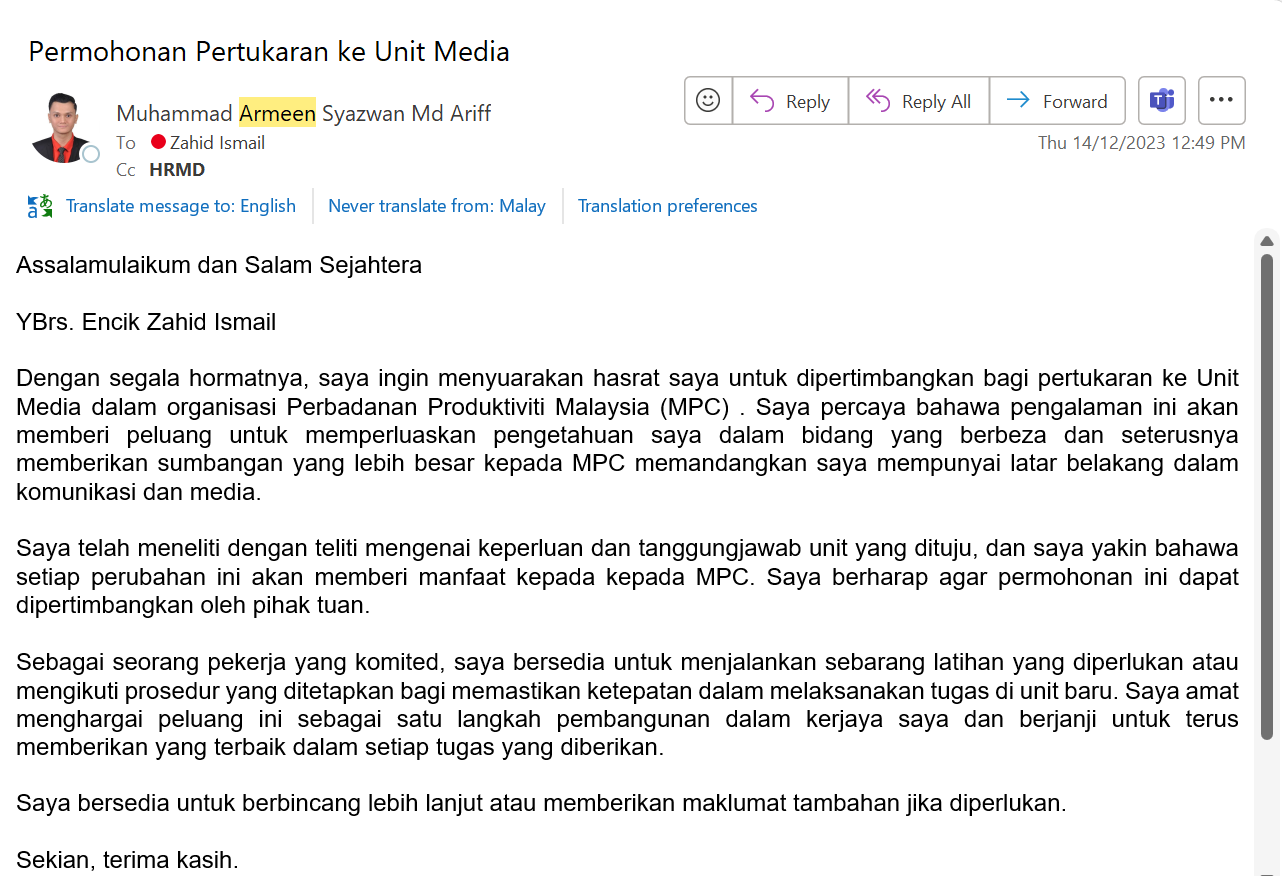
Task: Forward this email message
Action: [x=1057, y=101]
